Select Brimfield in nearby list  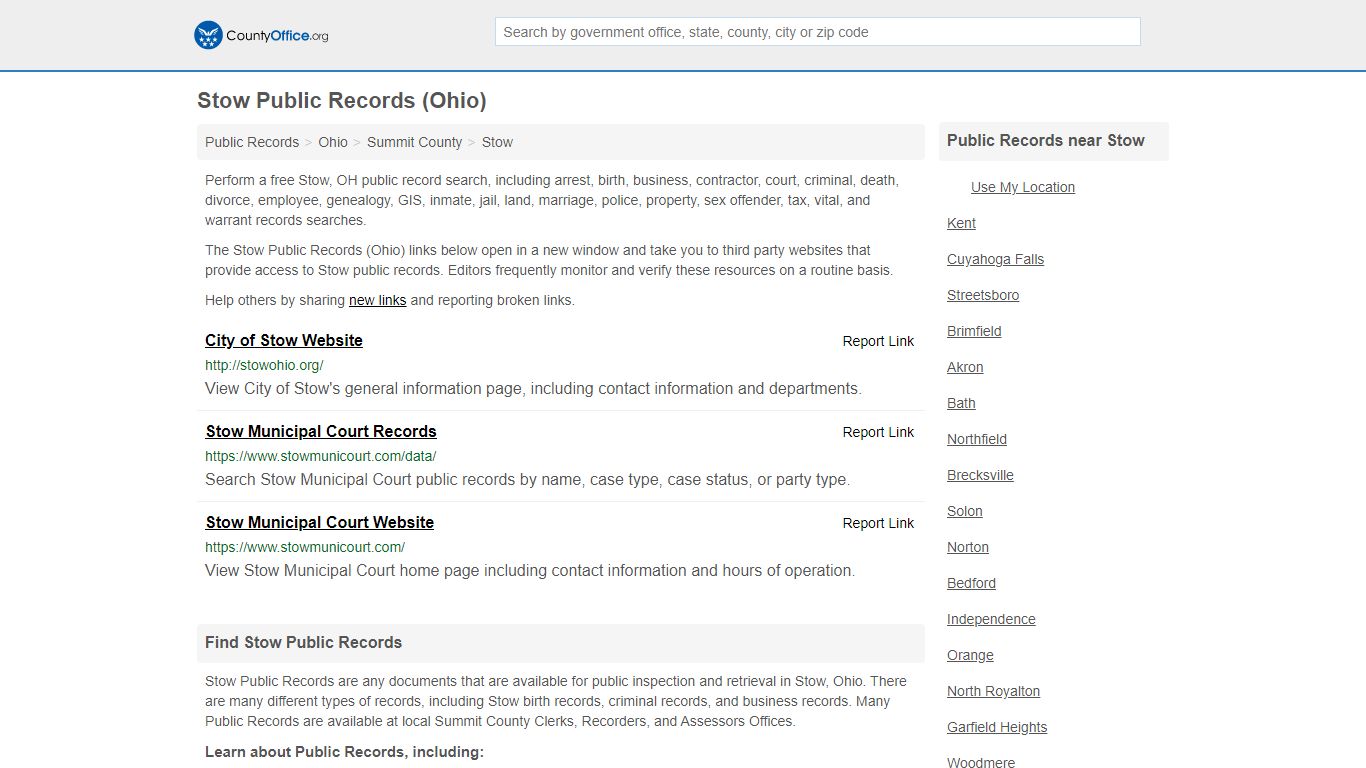pos(974,331)
